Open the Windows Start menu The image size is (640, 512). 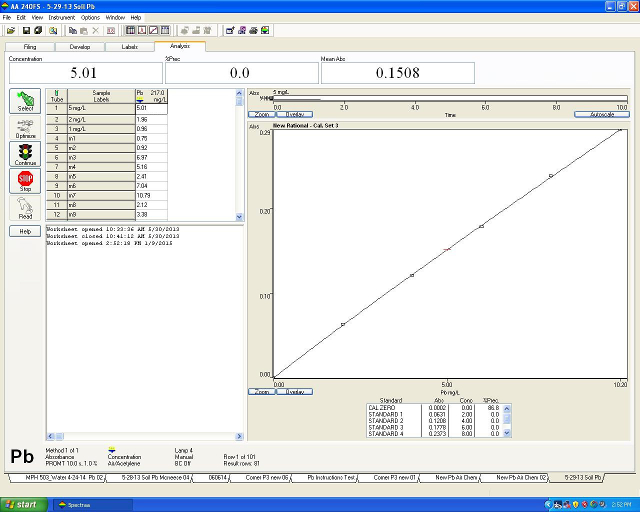tap(22, 504)
